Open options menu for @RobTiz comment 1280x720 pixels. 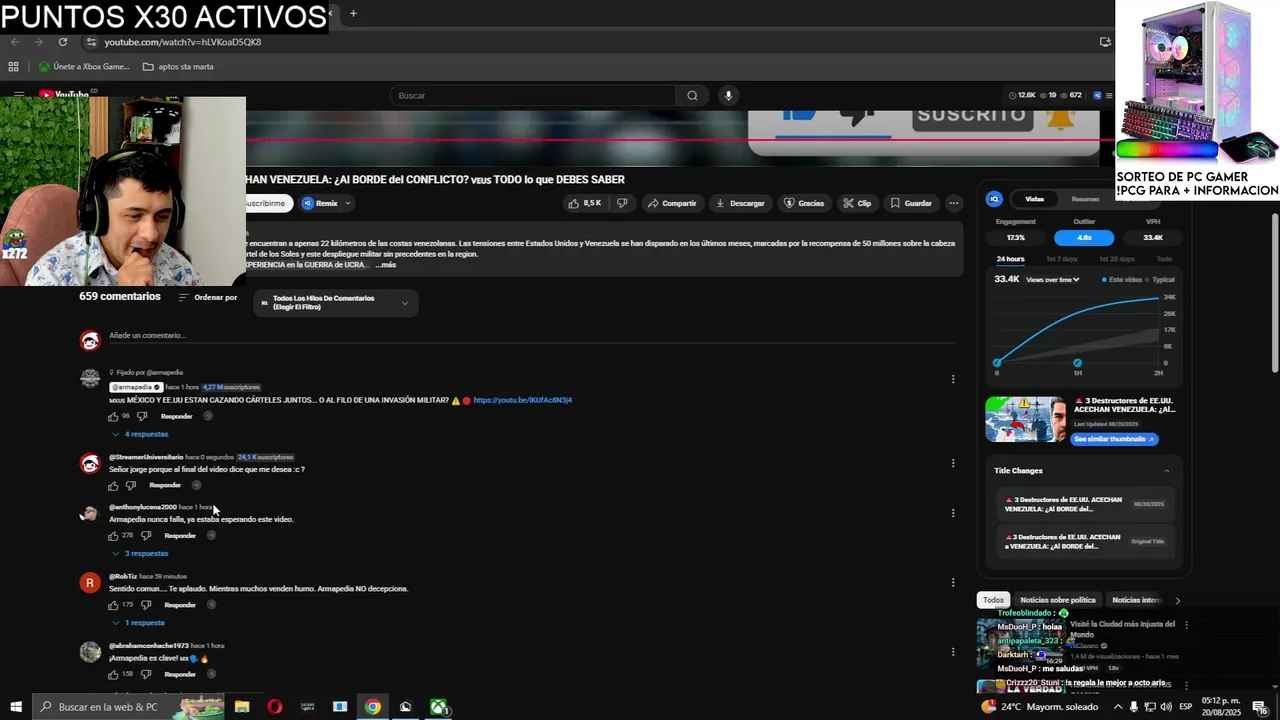[x=953, y=582]
